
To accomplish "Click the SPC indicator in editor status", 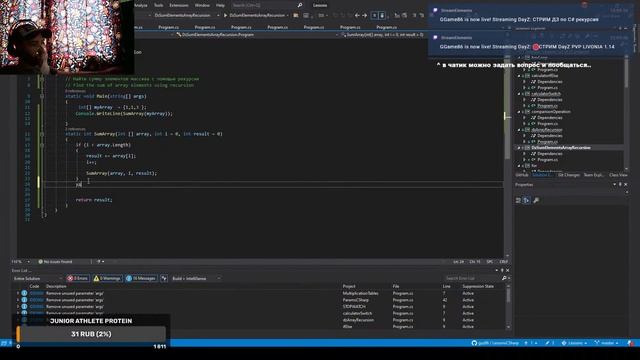I will tap(490, 262).
